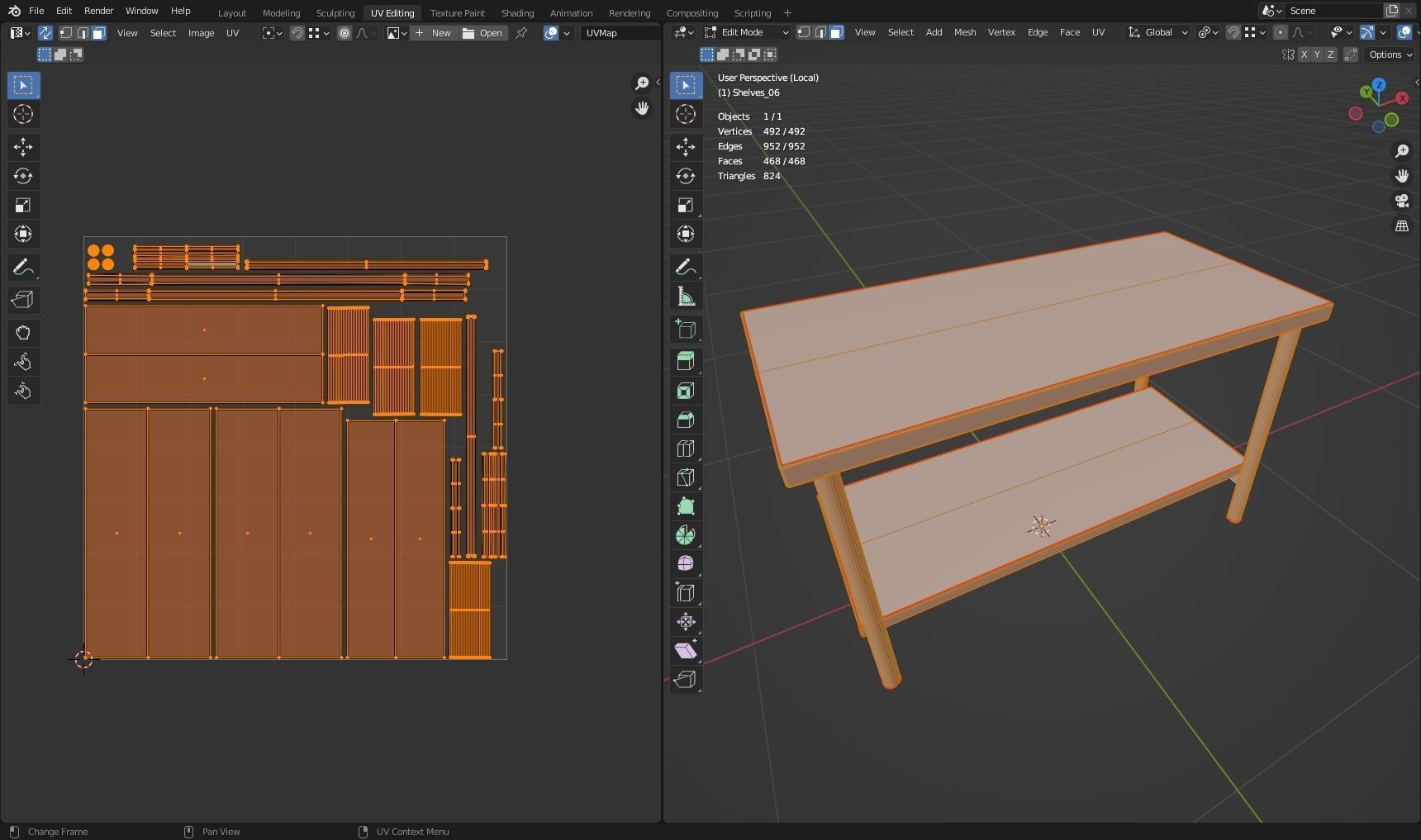Select the Relax sculpt tool in the UV editor
This screenshot has height=840, width=1421.
23,362
